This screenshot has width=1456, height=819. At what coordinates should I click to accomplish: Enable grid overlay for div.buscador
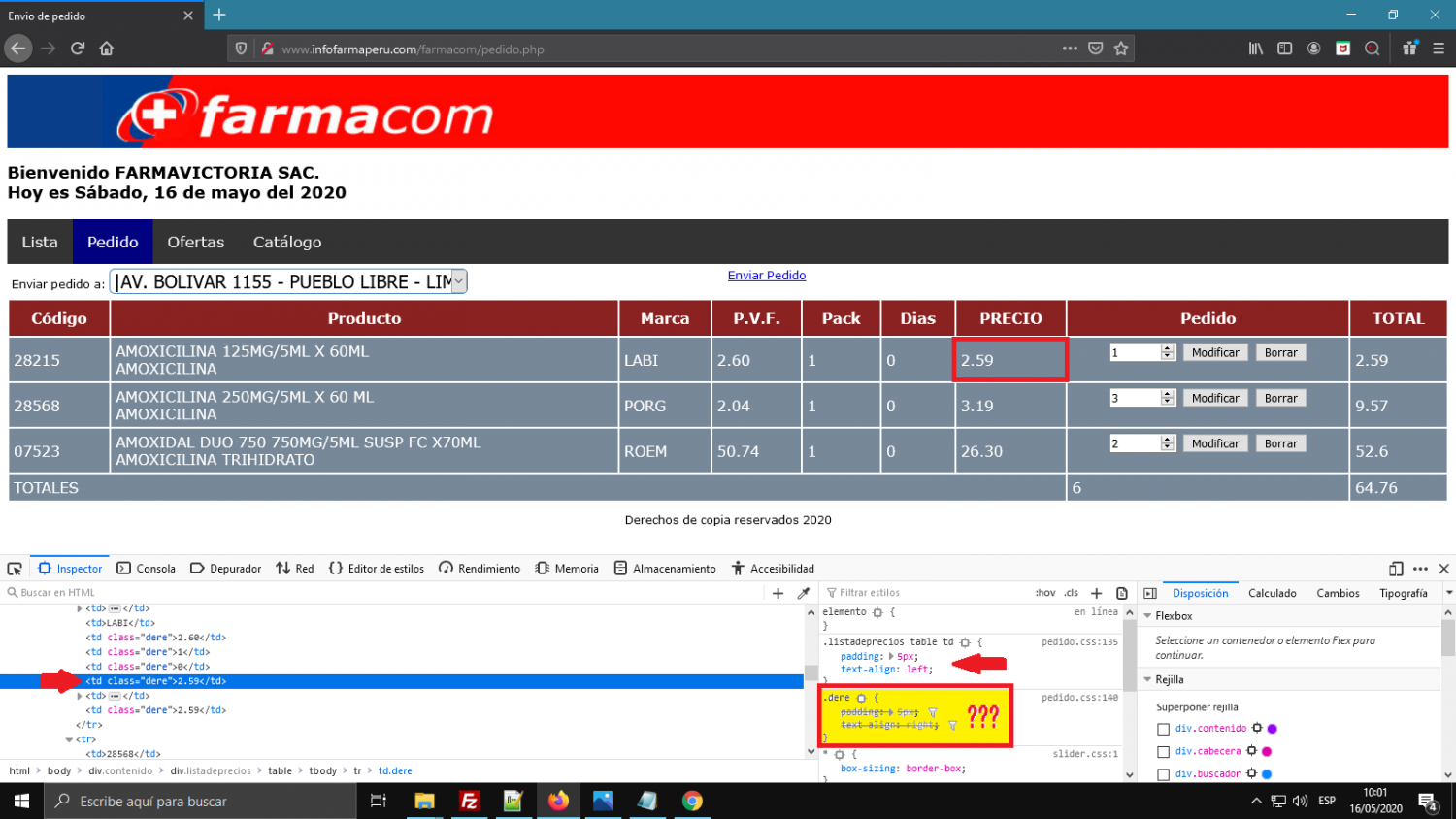tap(1163, 774)
